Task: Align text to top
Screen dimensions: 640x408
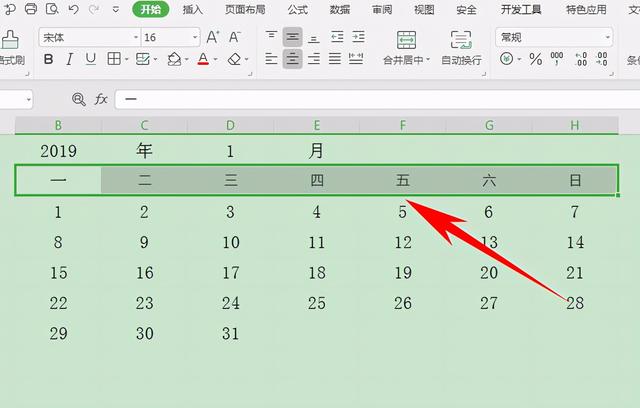Action: pos(271,37)
